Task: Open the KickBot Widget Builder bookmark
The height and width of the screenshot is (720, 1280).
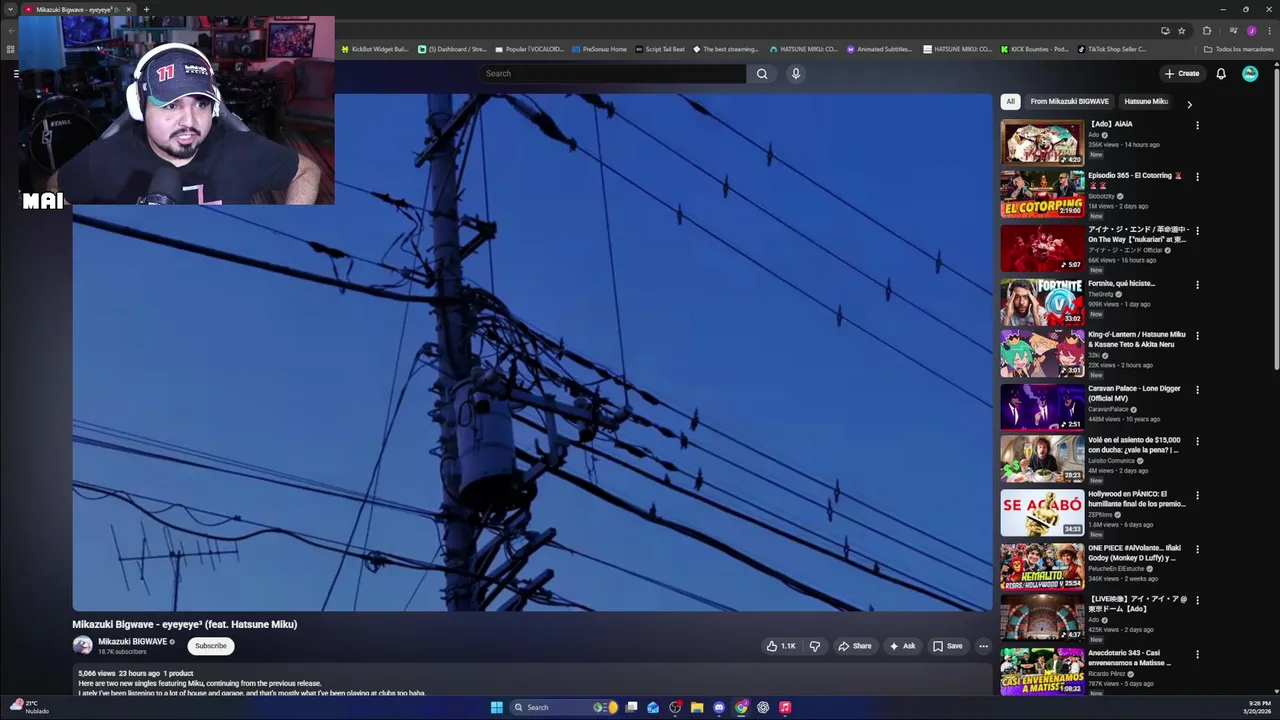Action: (x=375, y=49)
